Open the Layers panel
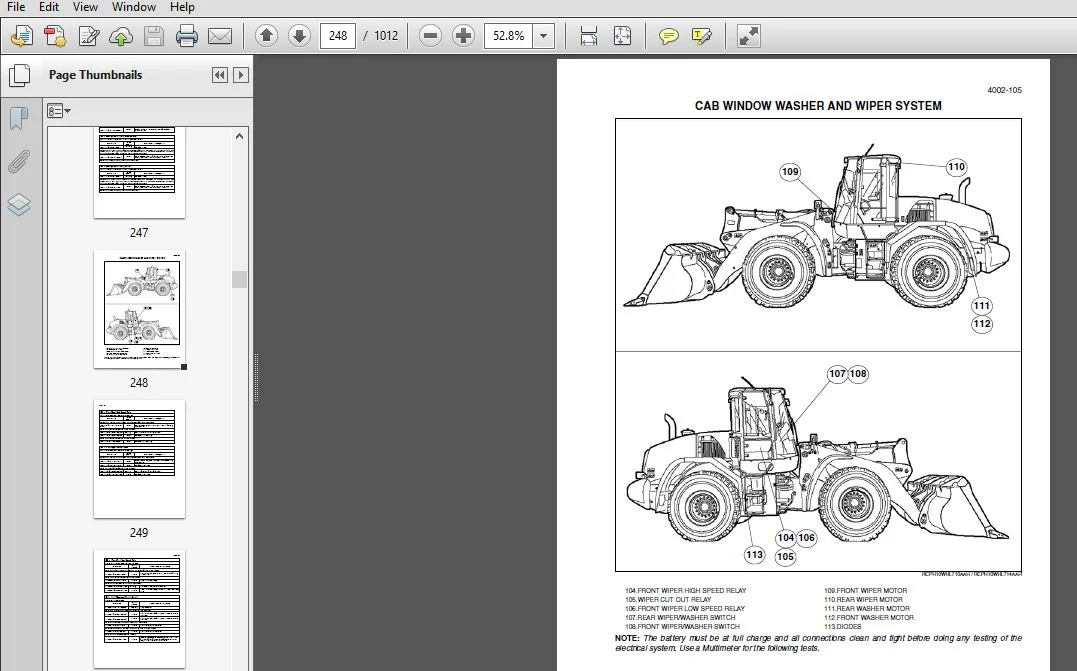Screen dimensions: 1077x671 coord(19,205)
